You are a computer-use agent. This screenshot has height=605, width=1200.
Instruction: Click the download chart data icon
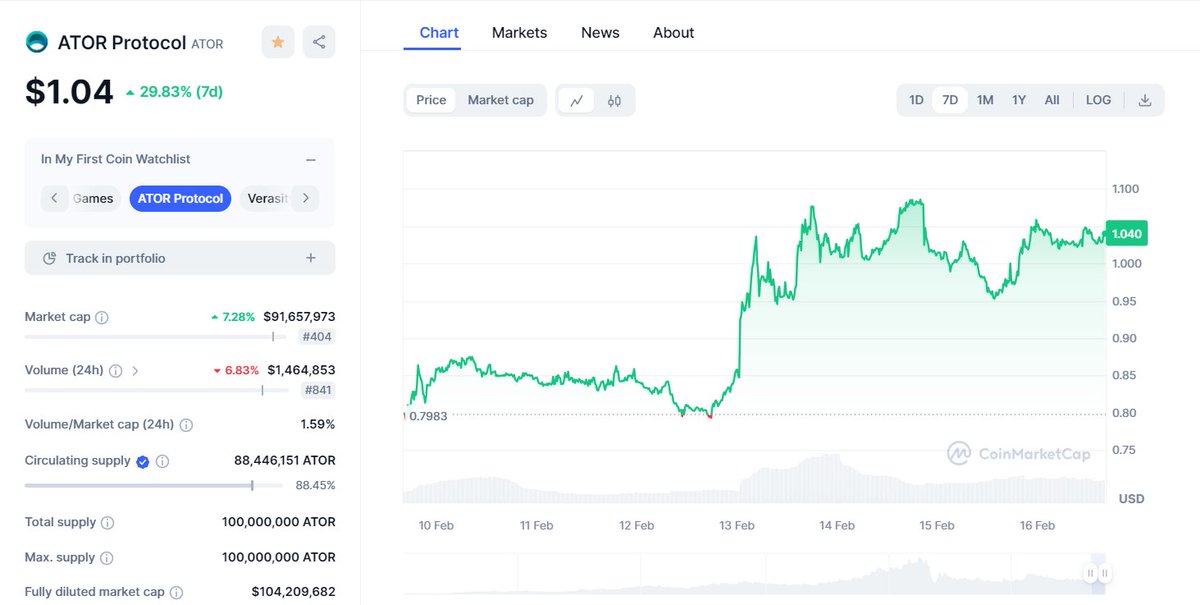coord(1145,100)
